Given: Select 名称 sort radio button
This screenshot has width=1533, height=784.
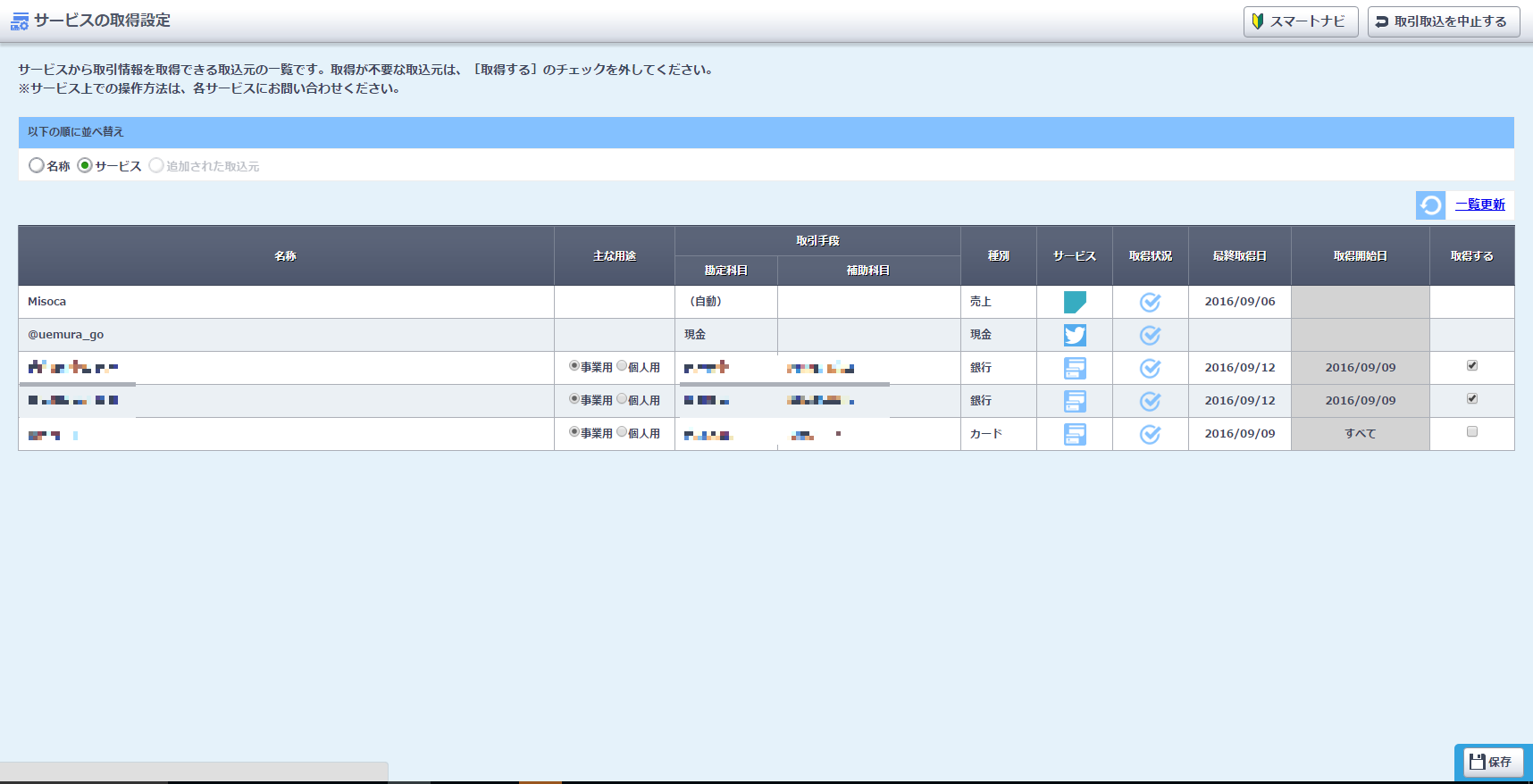Looking at the screenshot, I should point(37,165).
